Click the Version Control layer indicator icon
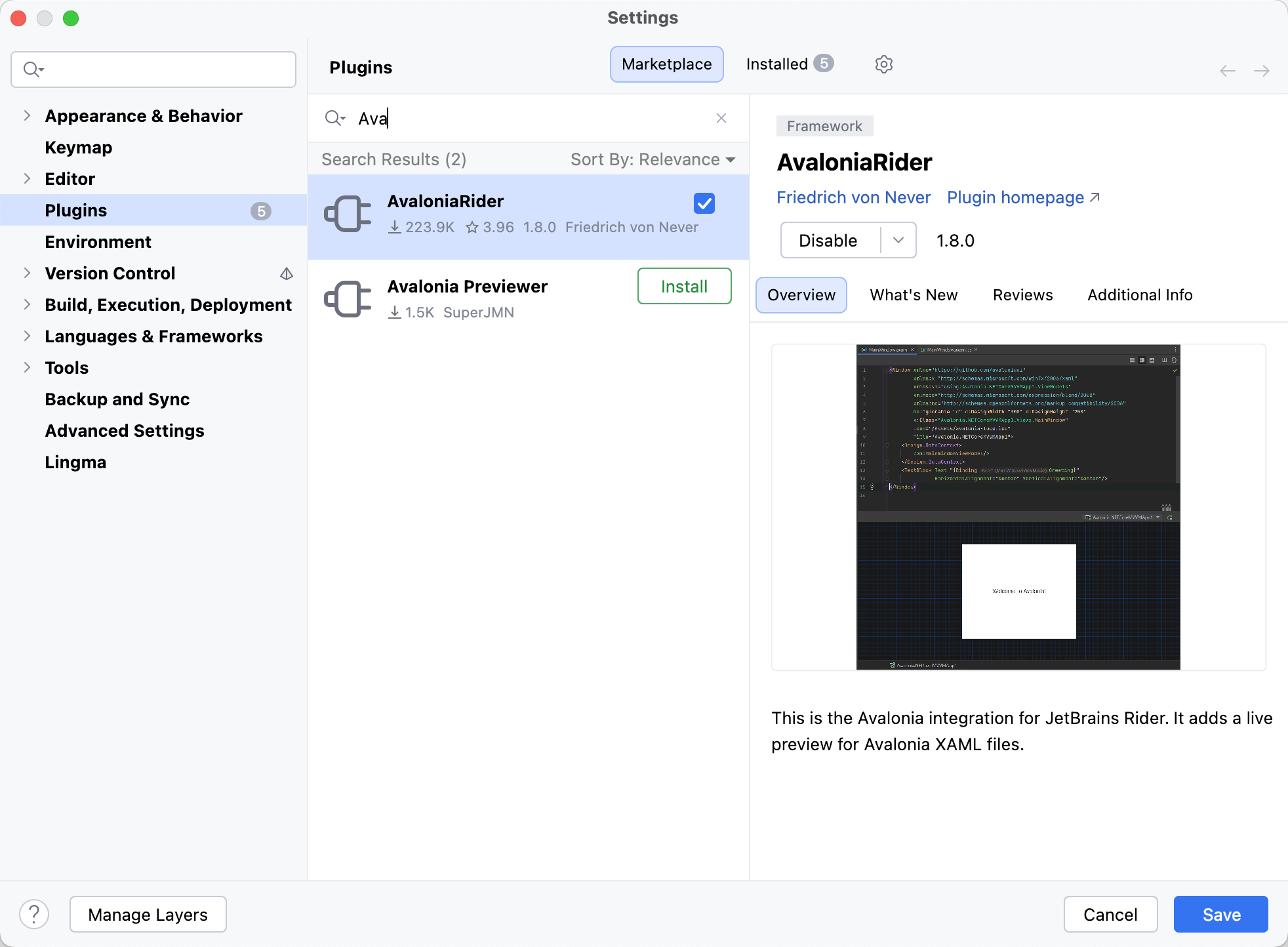The width and height of the screenshot is (1288, 947). click(287, 273)
